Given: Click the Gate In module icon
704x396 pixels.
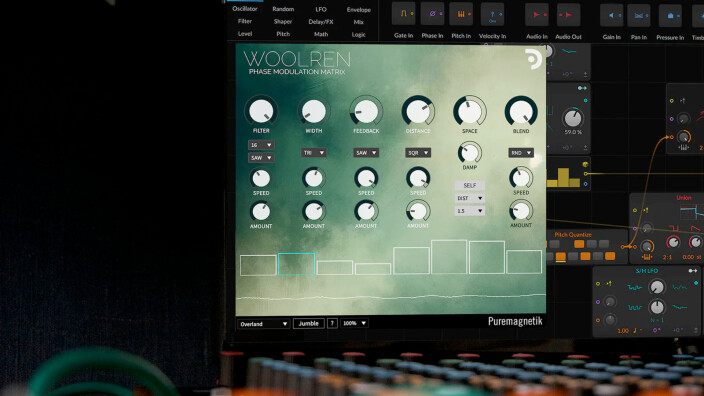Looking at the screenshot, I should (403, 14).
